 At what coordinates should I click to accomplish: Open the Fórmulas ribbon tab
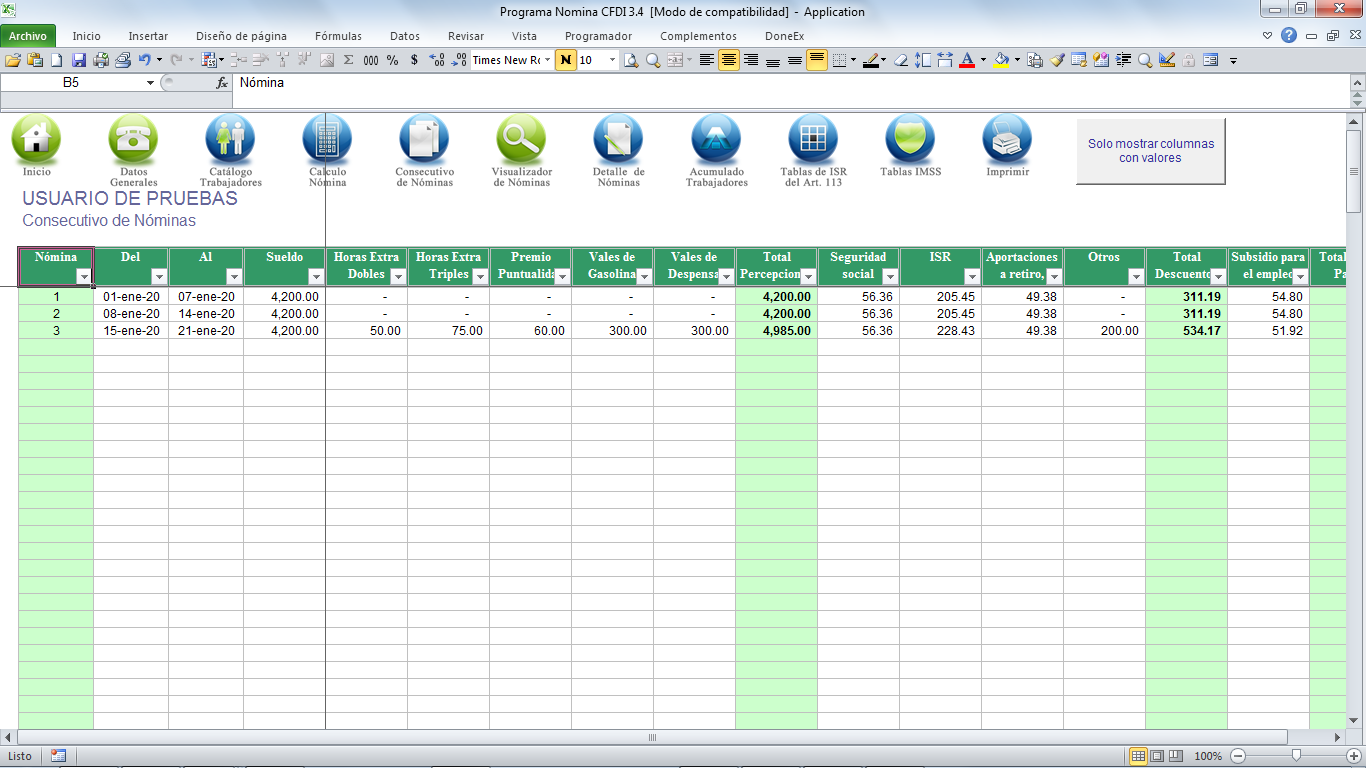pos(338,36)
